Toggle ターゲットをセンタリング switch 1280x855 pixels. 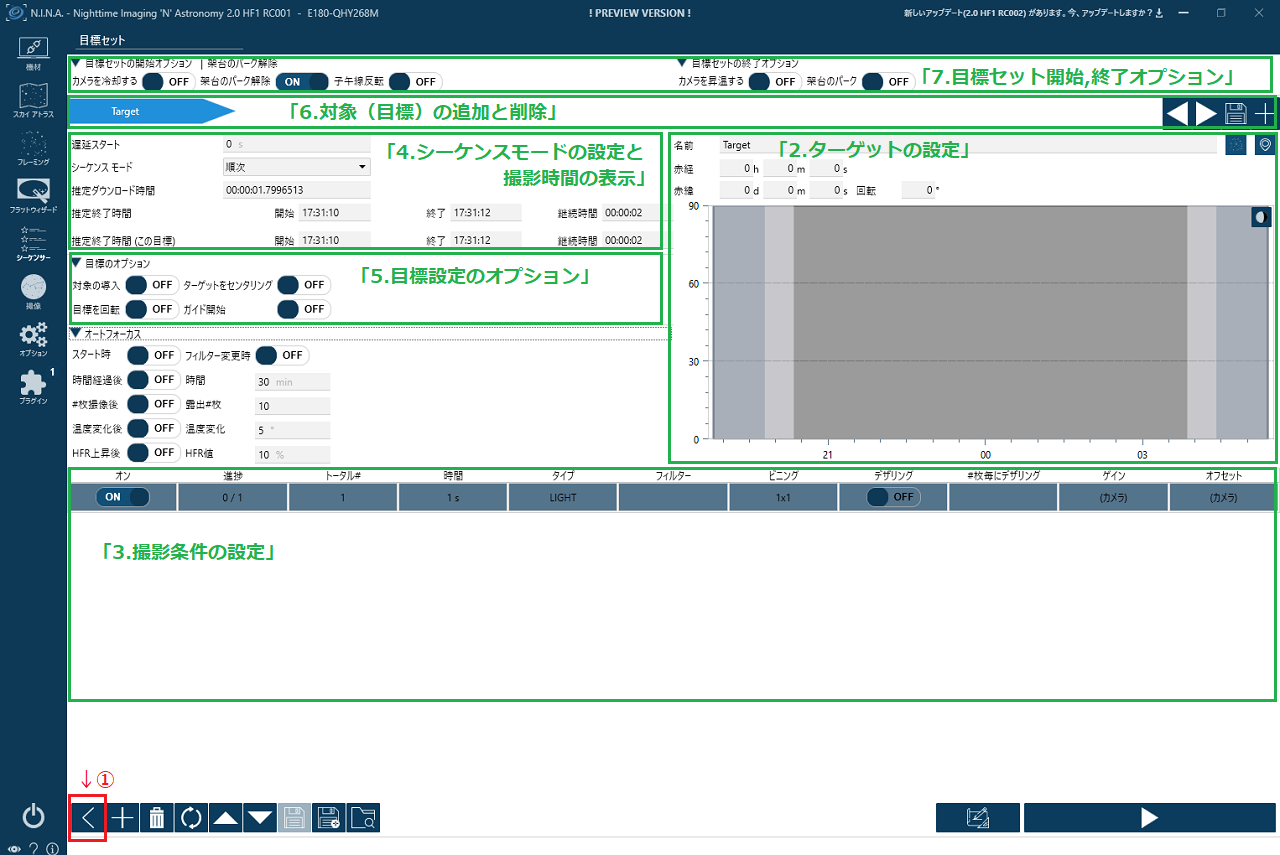[303, 285]
